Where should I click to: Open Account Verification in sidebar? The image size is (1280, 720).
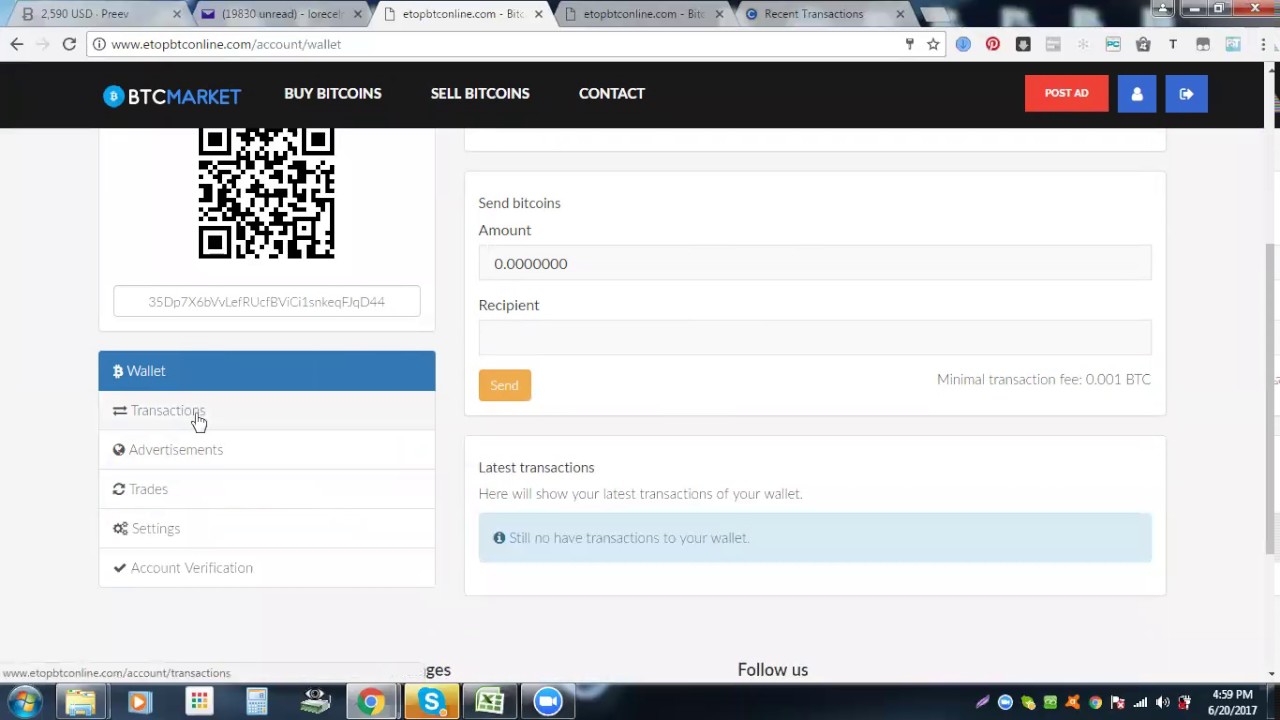click(x=267, y=568)
